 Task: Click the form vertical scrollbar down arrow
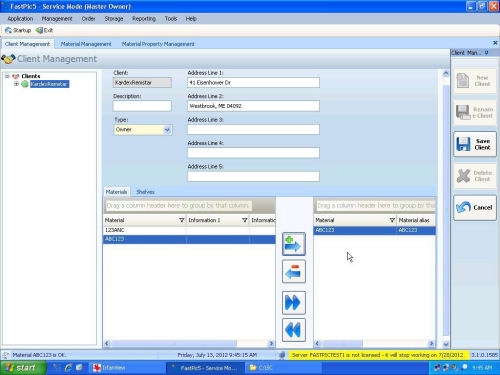pos(446,344)
